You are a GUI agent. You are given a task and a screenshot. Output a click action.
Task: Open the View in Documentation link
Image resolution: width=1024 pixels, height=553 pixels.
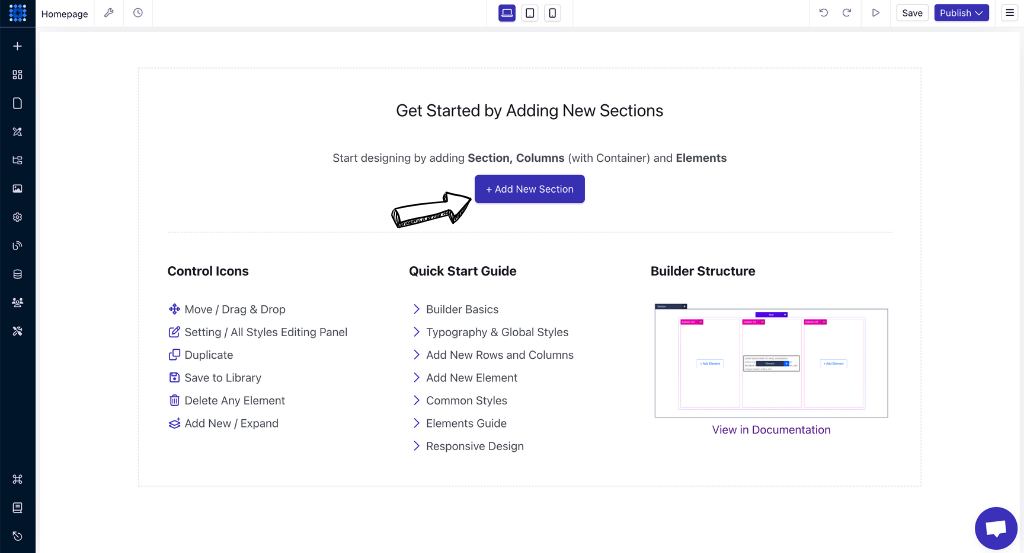pyautogui.click(x=771, y=430)
